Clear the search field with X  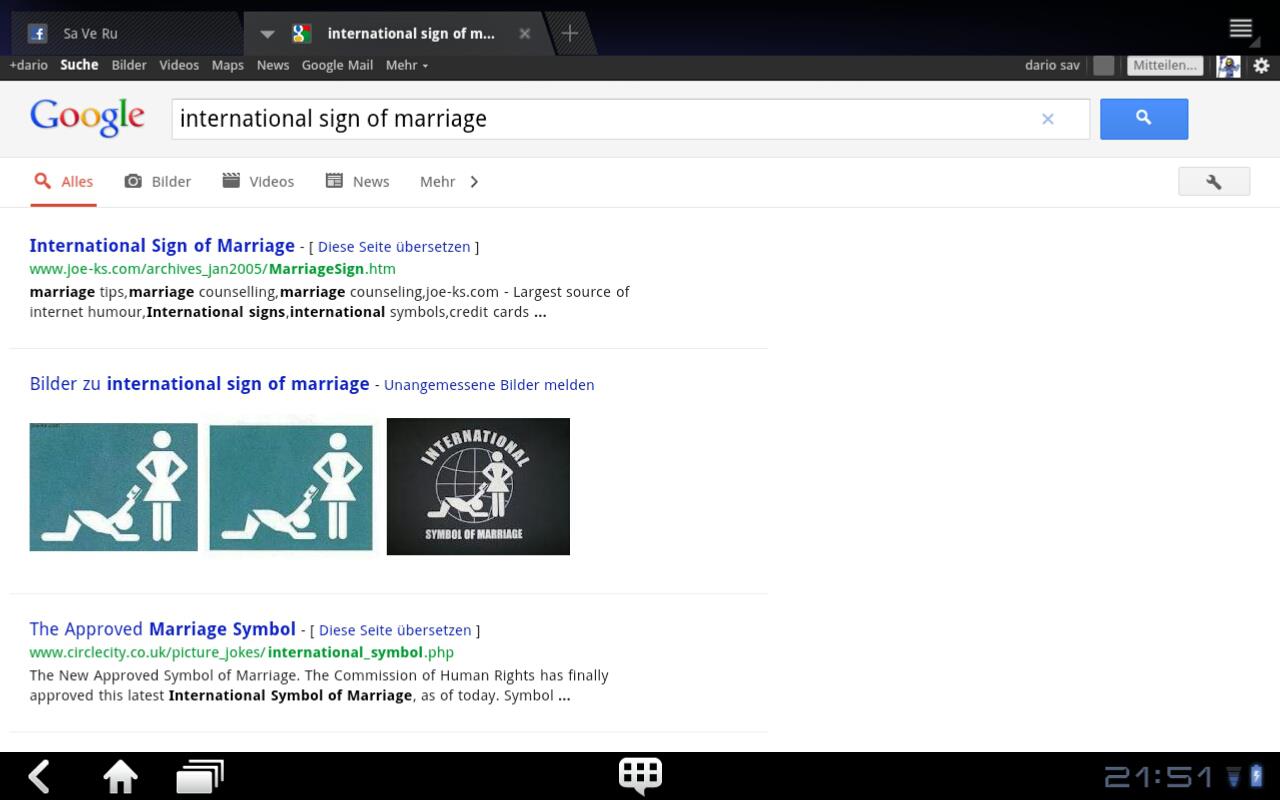[x=1047, y=119]
